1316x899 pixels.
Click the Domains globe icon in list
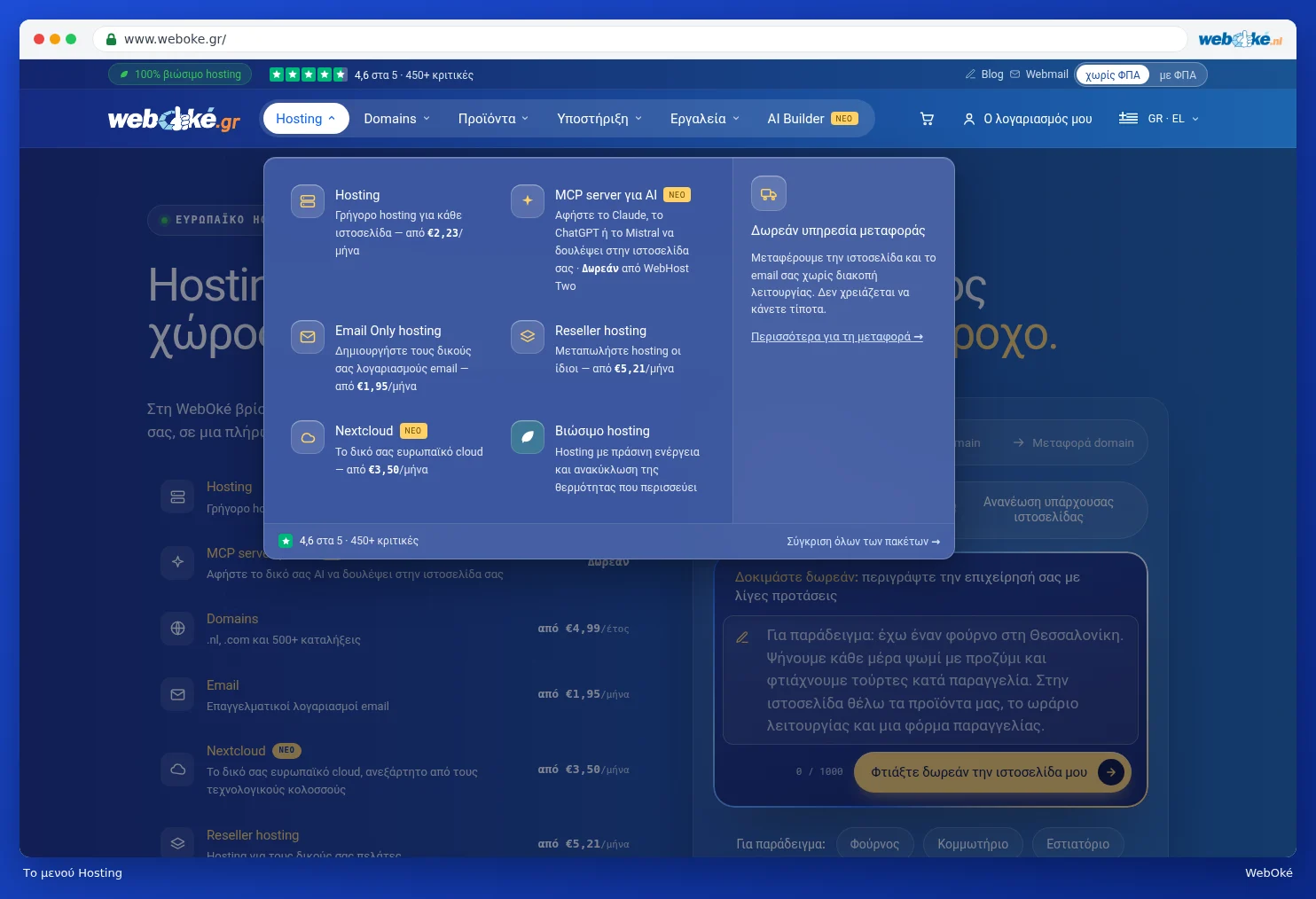pos(177,629)
